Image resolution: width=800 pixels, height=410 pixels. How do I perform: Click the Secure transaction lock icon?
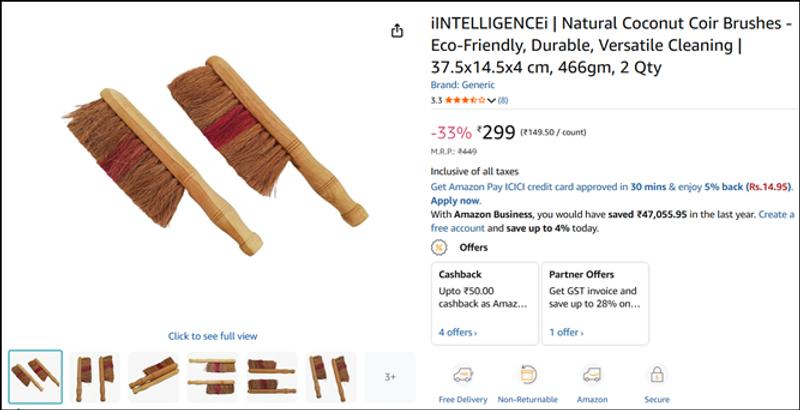point(657,375)
